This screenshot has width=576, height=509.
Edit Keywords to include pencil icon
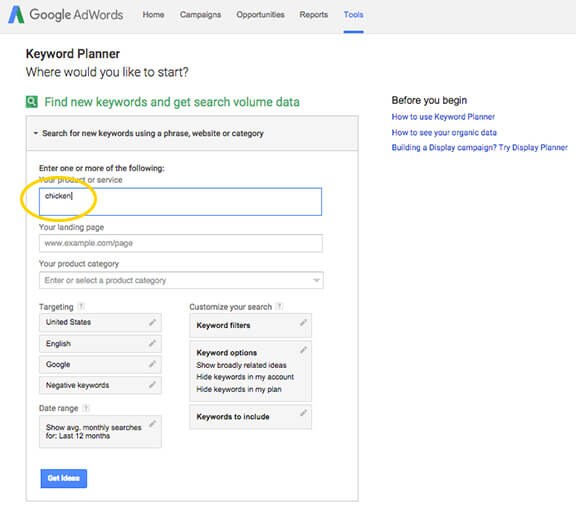tap(303, 413)
